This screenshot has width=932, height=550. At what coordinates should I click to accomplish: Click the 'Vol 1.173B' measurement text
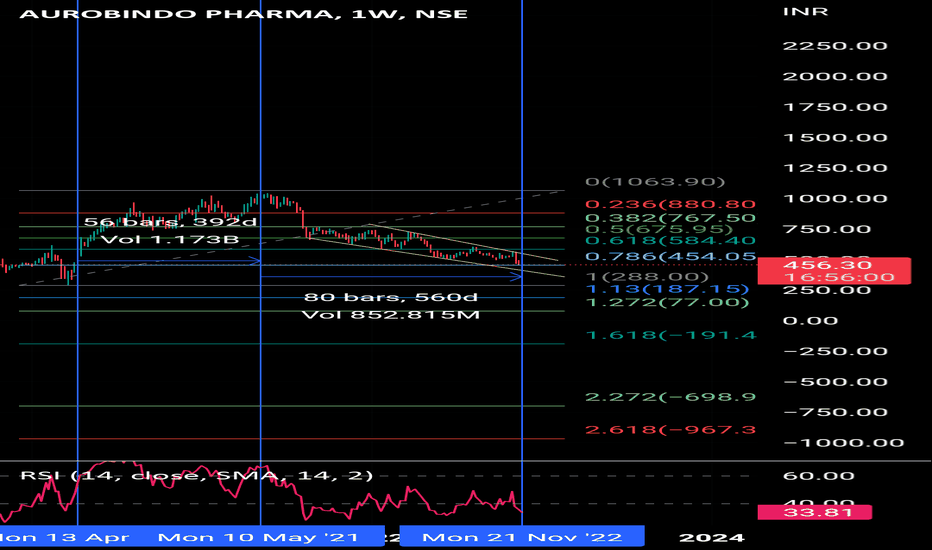click(x=170, y=240)
